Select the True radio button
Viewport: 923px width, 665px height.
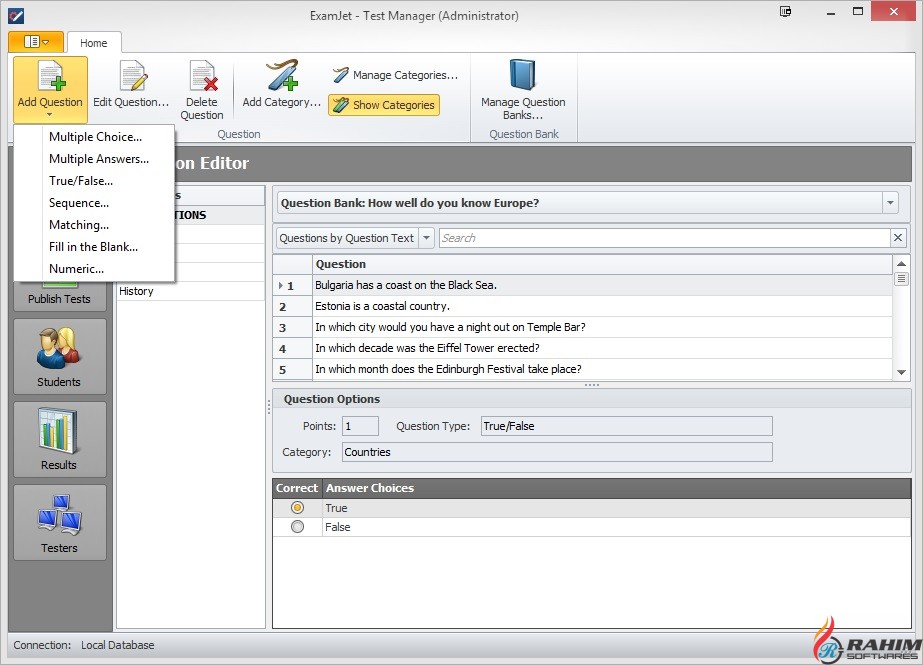[x=297, y=507]
